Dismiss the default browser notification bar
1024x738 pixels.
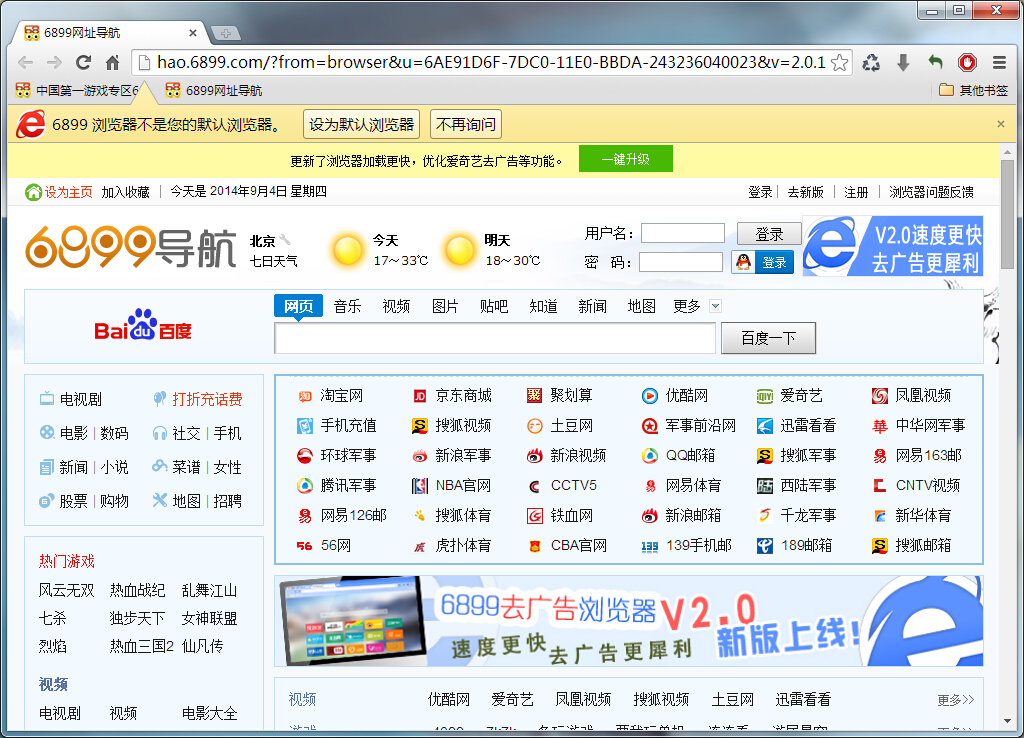click(1000, 124)
